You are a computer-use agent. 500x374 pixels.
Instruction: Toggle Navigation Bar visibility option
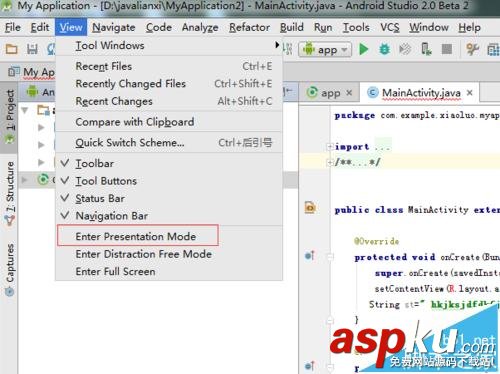[x=169, y=216]
